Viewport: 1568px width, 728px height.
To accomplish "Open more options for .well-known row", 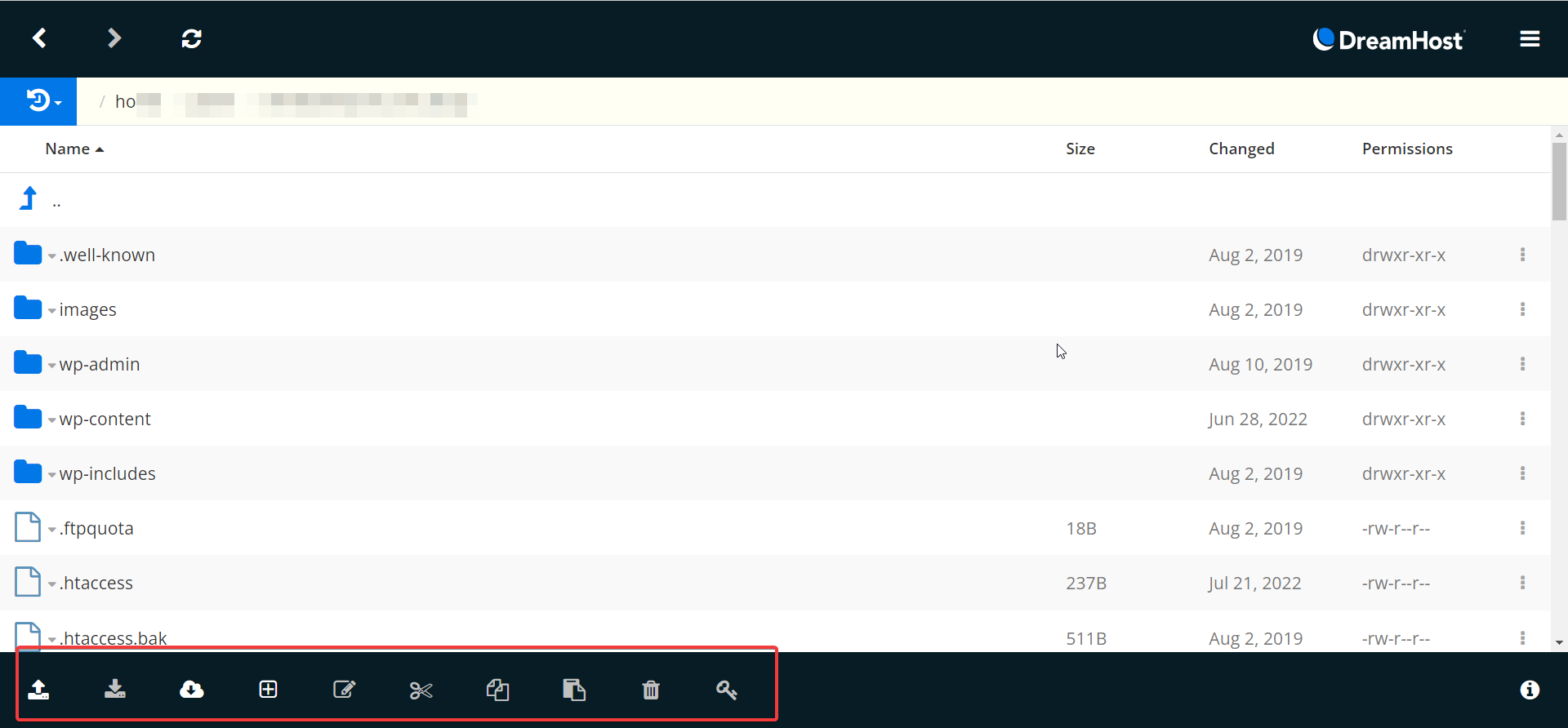I will tap(1522, 255).
